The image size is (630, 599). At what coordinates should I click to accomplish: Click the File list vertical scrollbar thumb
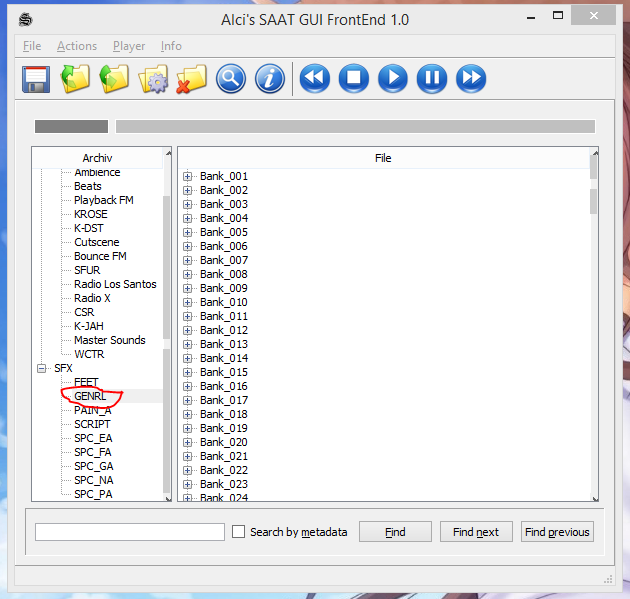pyautogui.click(x=593, y=201)
